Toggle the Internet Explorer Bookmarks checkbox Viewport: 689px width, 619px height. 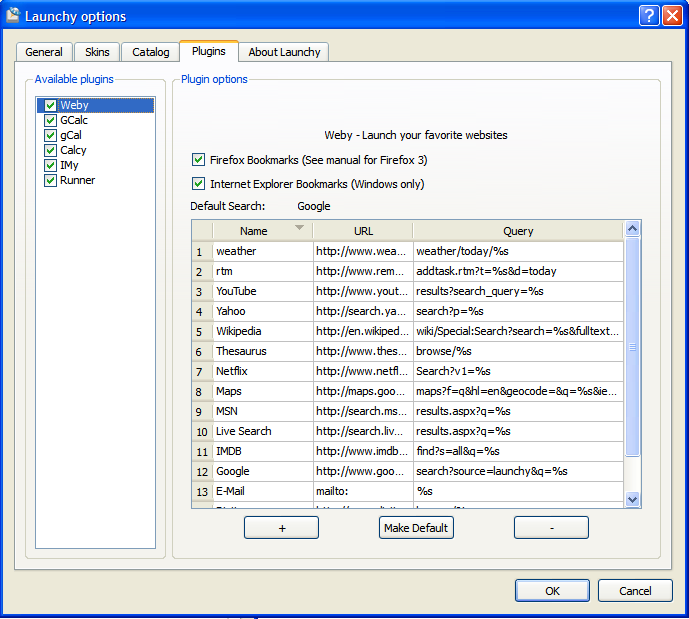tap(198, 183)
